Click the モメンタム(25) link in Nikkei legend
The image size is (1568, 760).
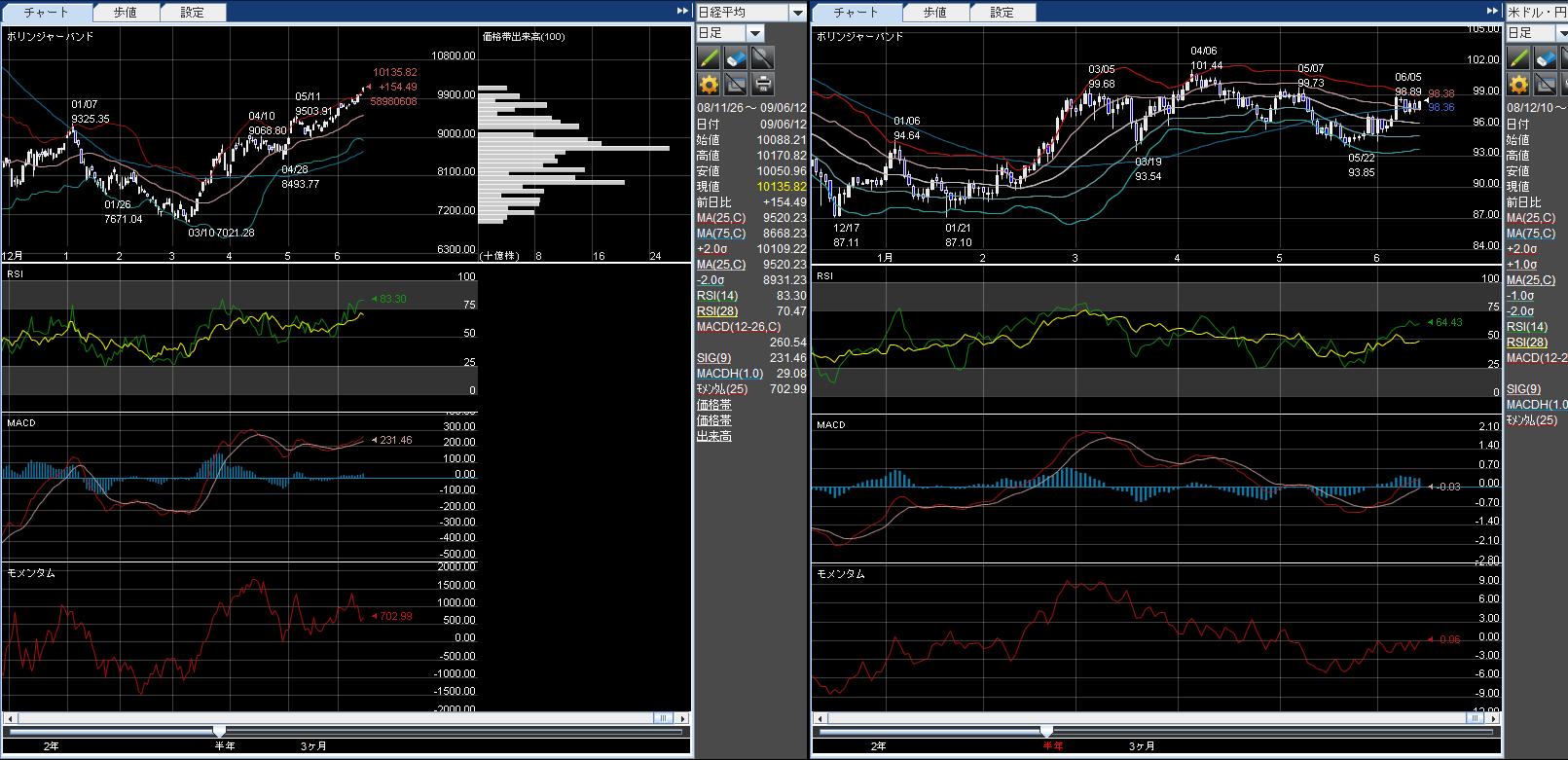pos(722,389)
